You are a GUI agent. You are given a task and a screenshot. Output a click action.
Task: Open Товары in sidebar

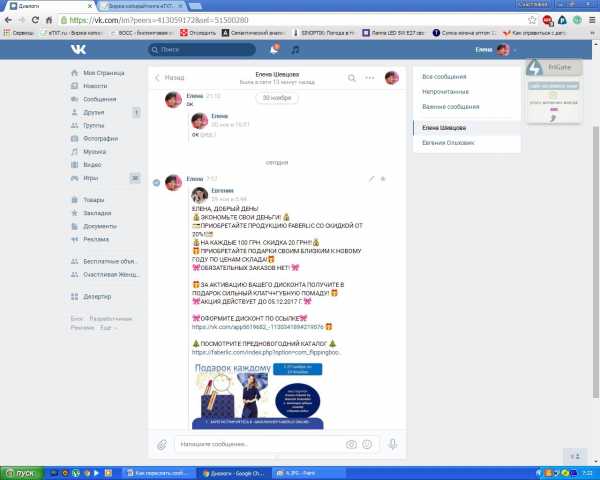click(x=94, y=200)
